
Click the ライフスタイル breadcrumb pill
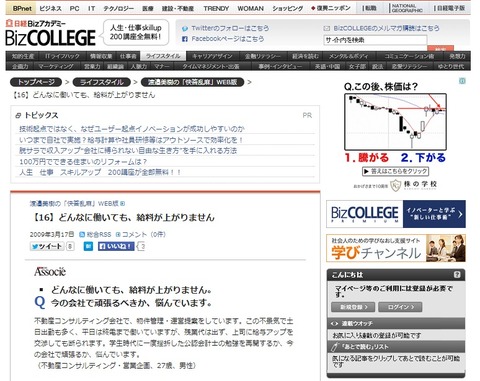click(x=102, y=82)
